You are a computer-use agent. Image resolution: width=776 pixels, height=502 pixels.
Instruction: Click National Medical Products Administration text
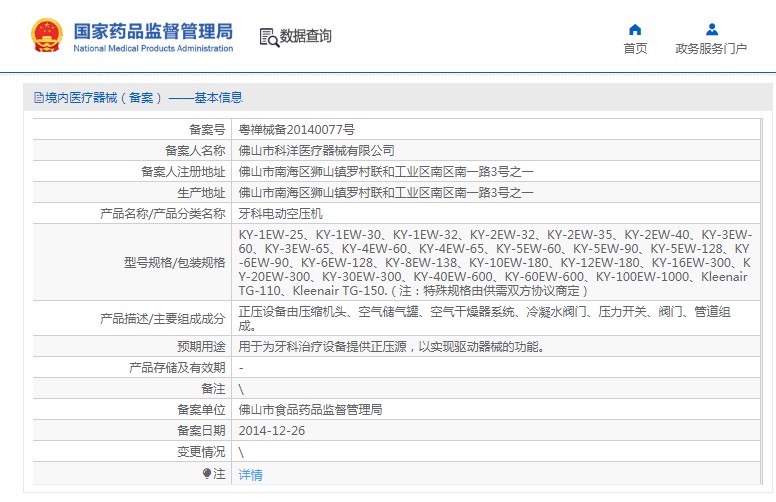tap(153, 49)
